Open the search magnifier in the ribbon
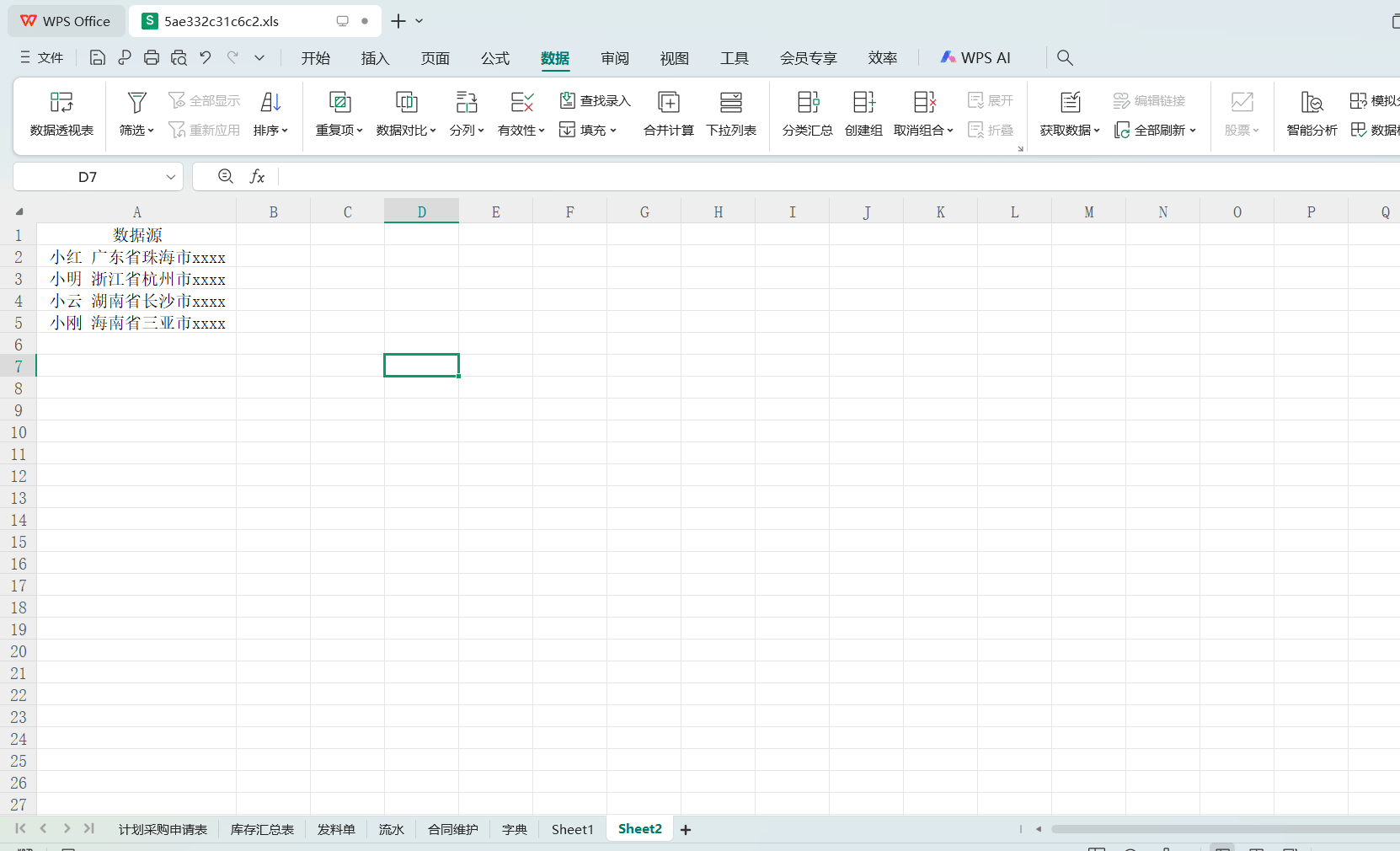 point(1064,57)
